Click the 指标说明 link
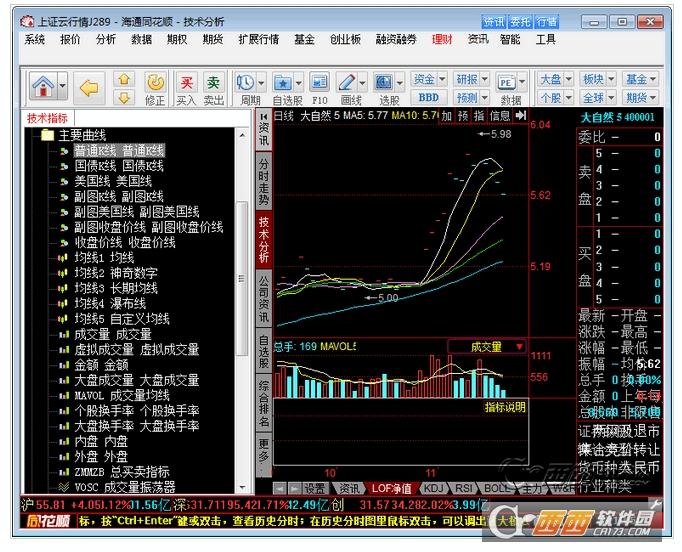Viewport: 682px width, 552px height. [505, 407]
